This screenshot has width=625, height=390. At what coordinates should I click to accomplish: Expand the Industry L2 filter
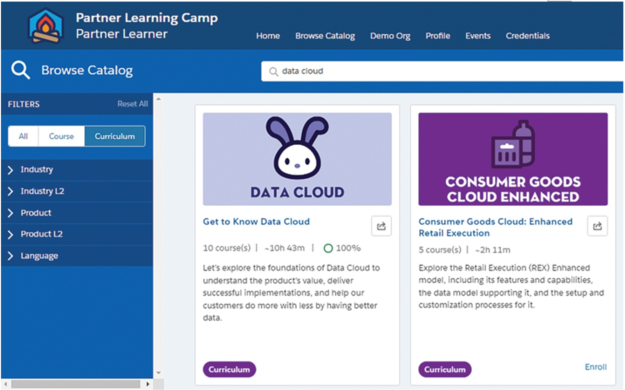coord(77,191)
